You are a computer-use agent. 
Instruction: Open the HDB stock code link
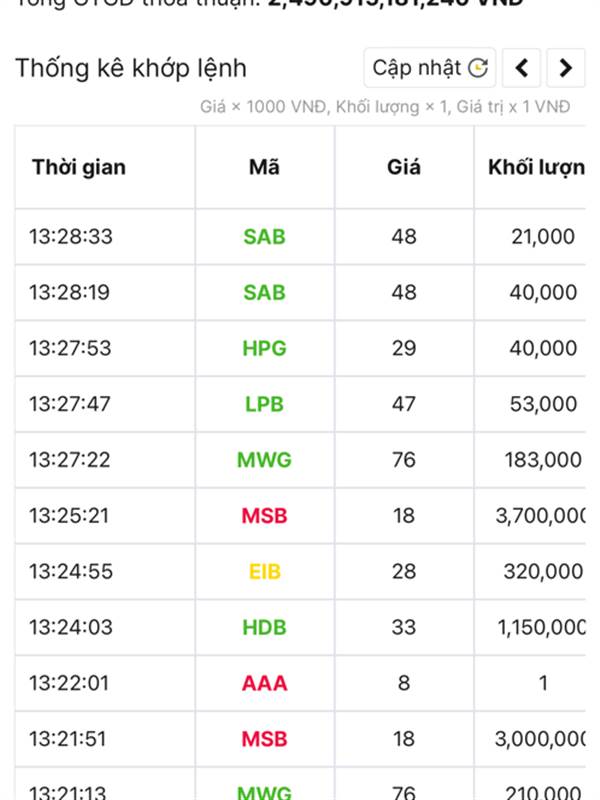click(264, 628)
